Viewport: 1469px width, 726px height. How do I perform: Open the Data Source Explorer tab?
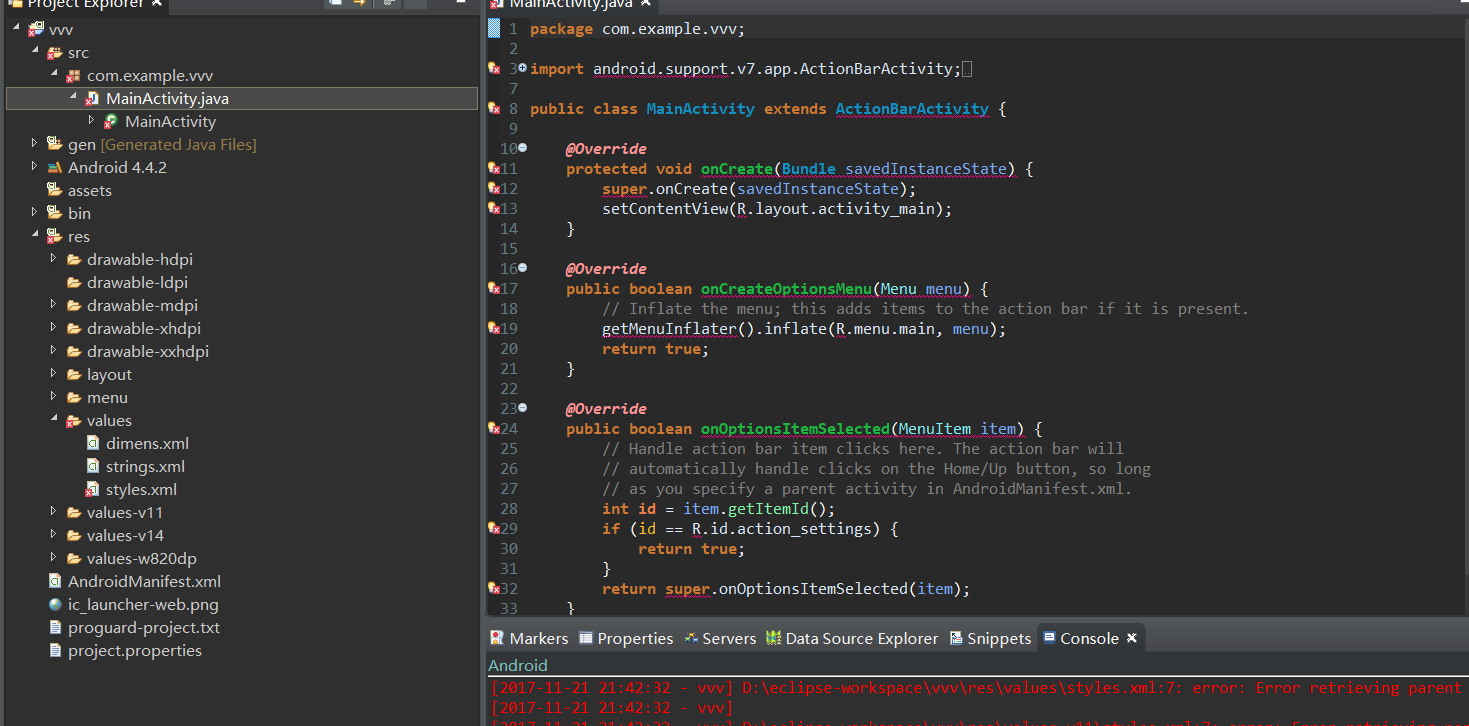tap(852, 638)
